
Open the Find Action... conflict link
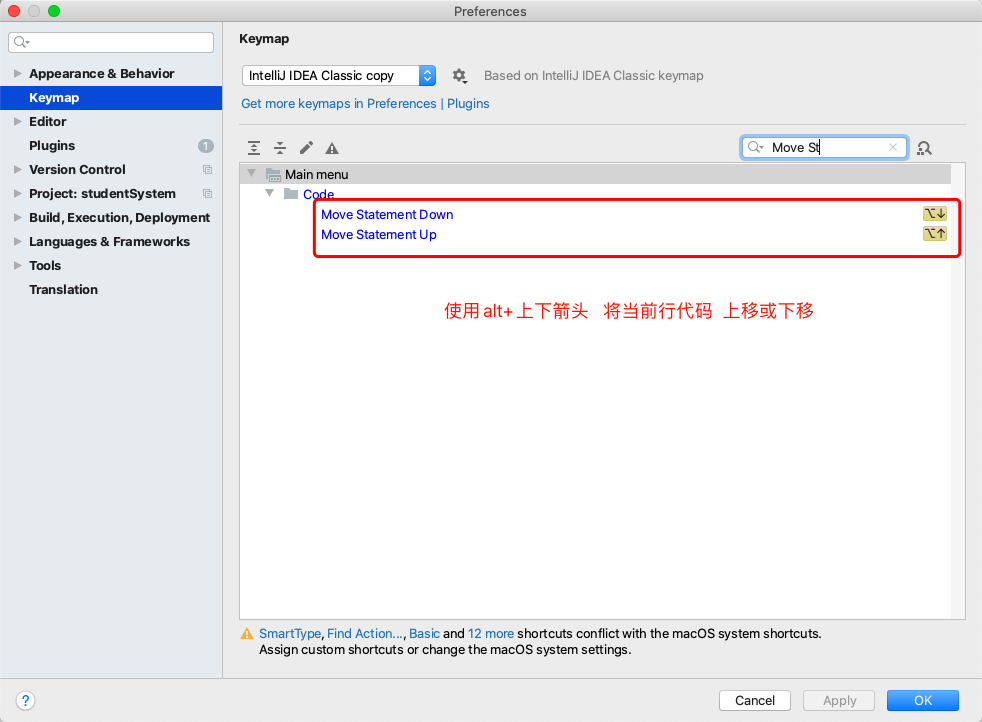tap(365, 634)
